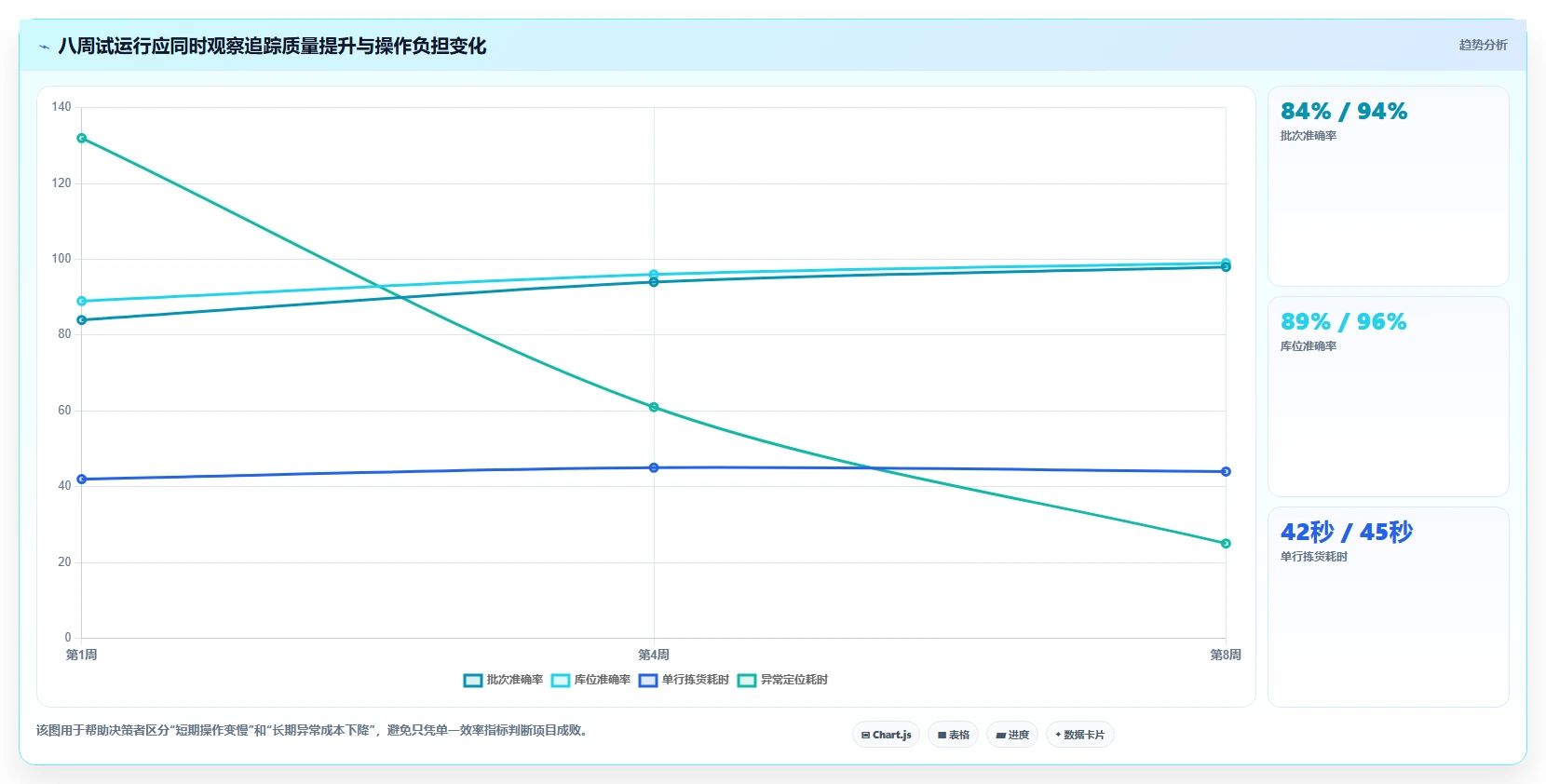Click the 异常定位耗时 data point at 第4周
This screenshot has height=784, width=1546.
(x=654, y=407)
